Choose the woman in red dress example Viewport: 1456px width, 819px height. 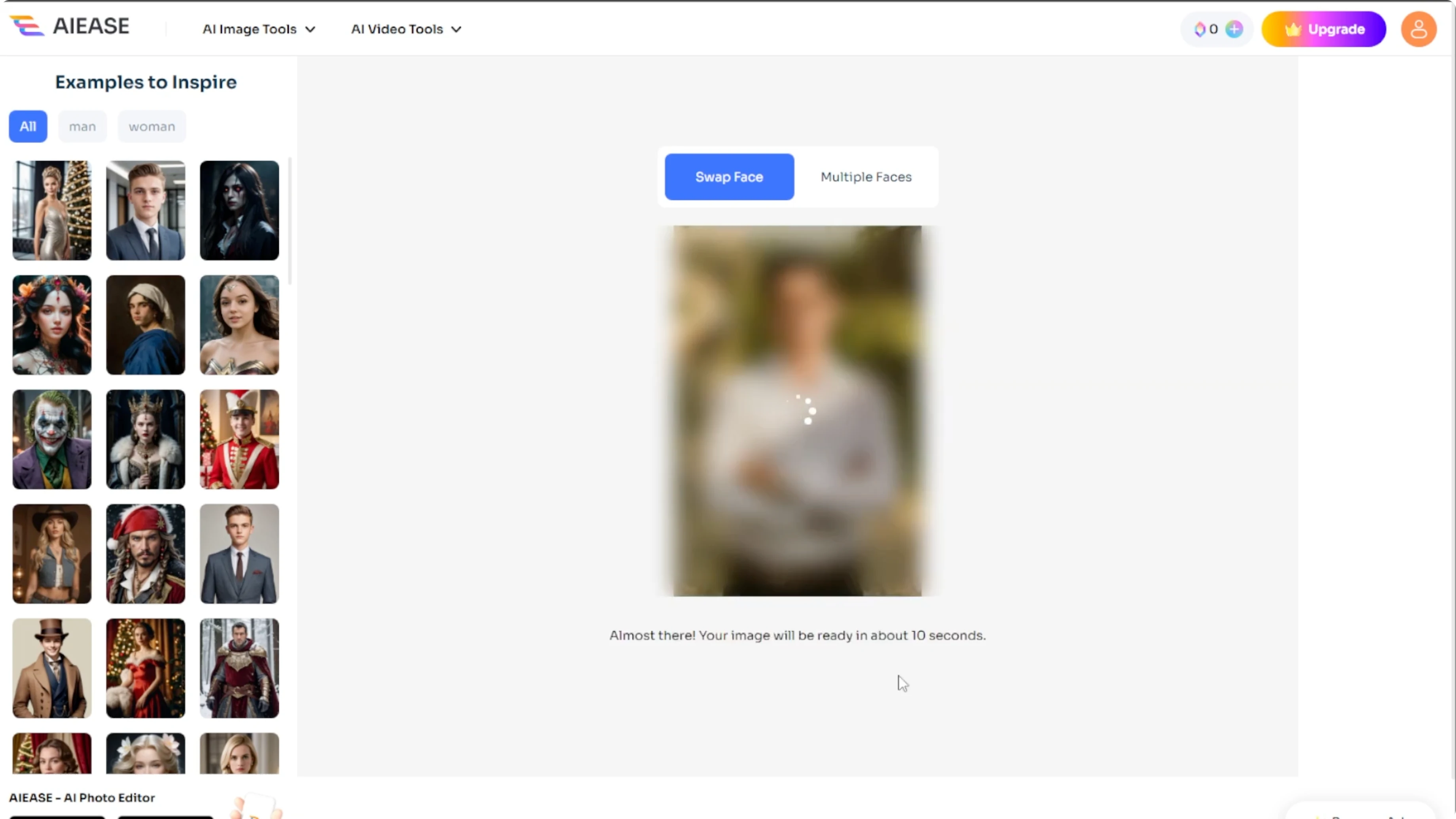(146, 668)
